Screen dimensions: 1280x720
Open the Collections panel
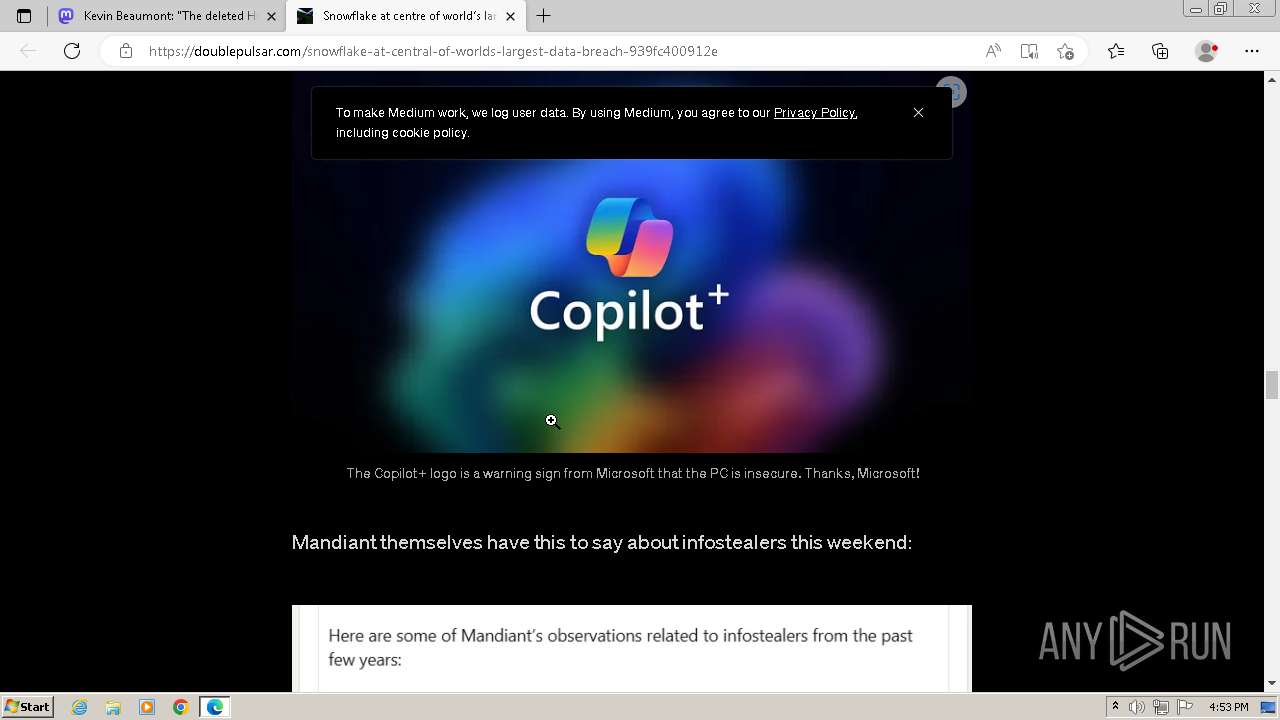1160,51
